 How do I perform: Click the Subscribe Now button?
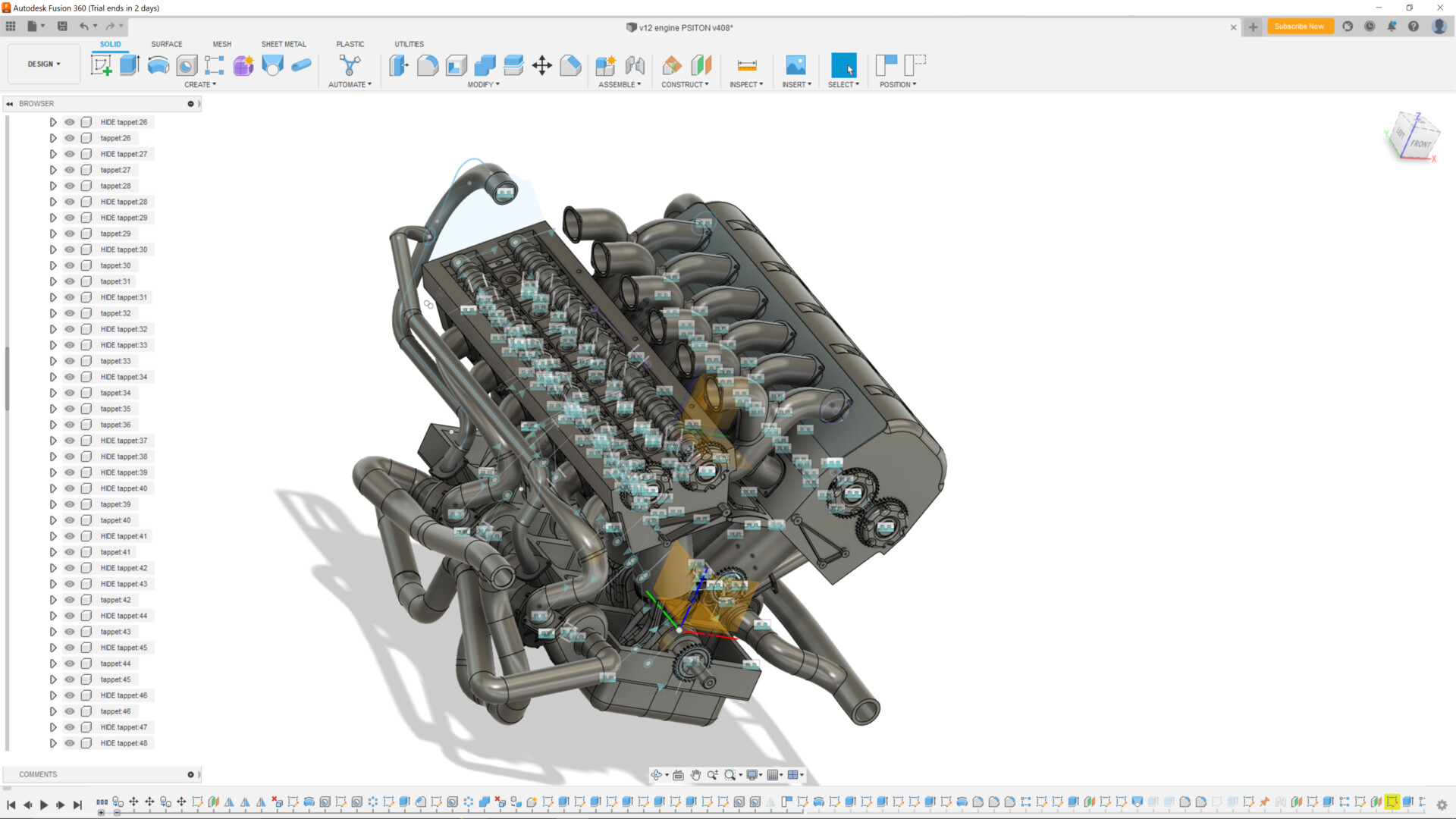pos(1300,27)
